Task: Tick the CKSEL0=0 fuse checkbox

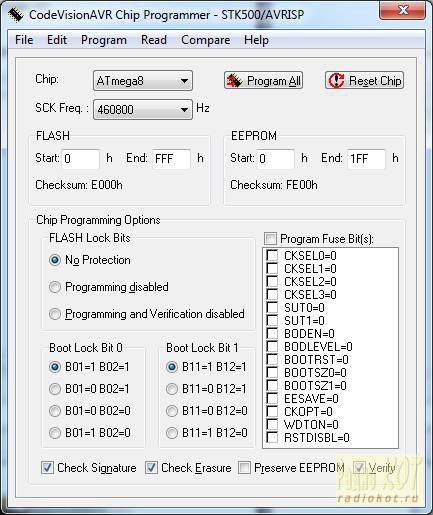Action: point(272,256)
